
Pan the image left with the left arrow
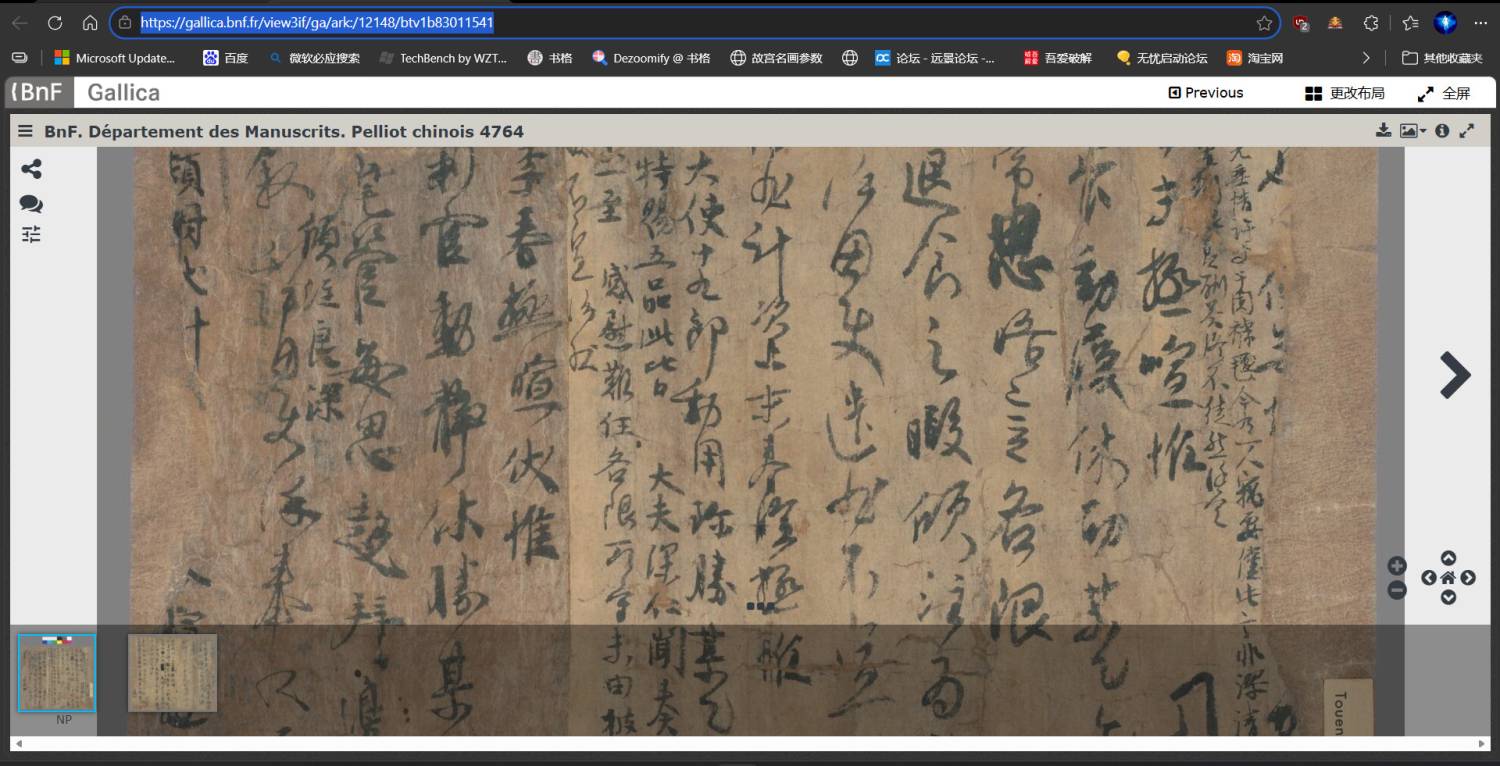[1429, 578]
